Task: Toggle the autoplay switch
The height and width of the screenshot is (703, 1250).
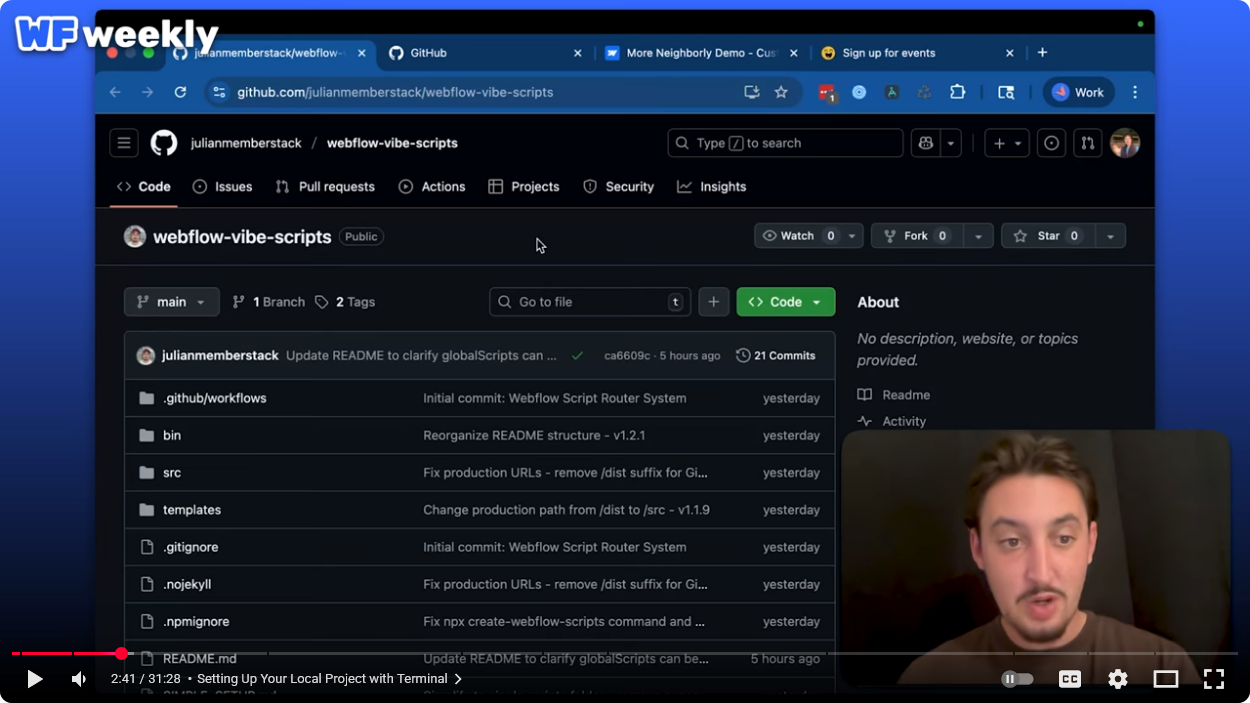Action: 1017,679
